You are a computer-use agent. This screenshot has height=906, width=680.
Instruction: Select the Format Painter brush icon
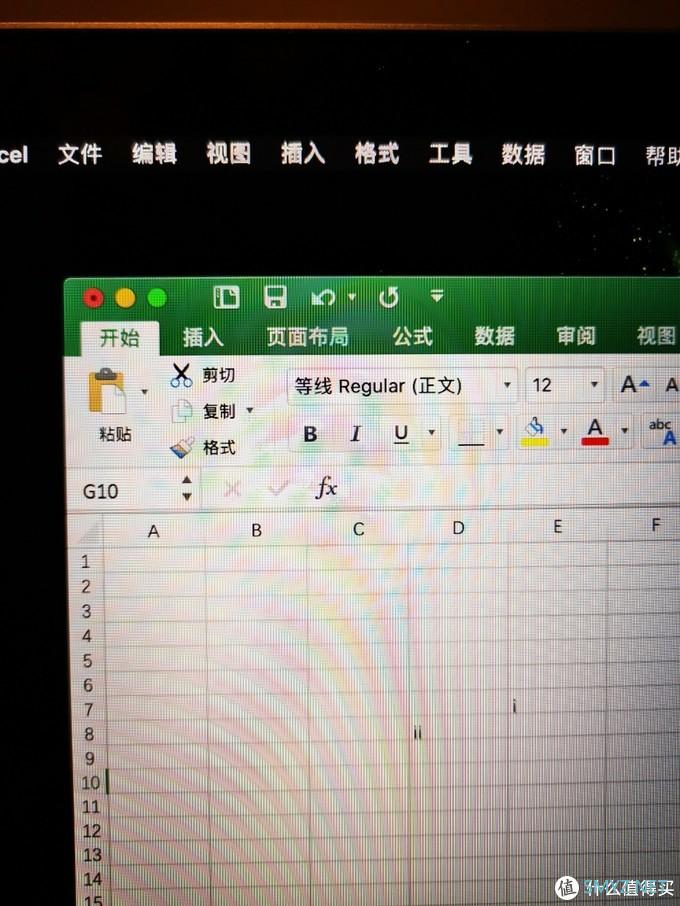click(x=183, y=448)
